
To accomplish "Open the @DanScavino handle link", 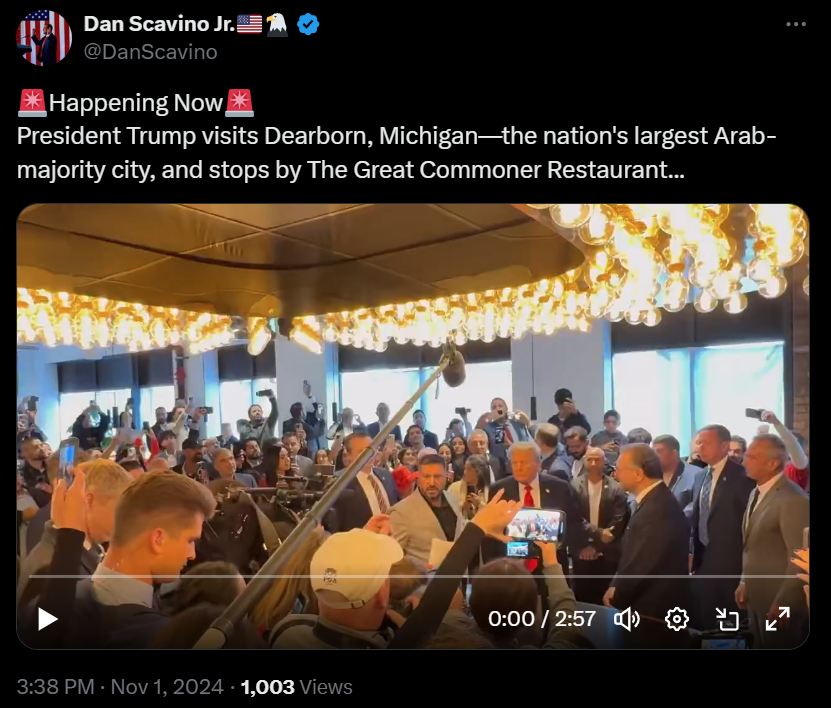I will (151, 52).
